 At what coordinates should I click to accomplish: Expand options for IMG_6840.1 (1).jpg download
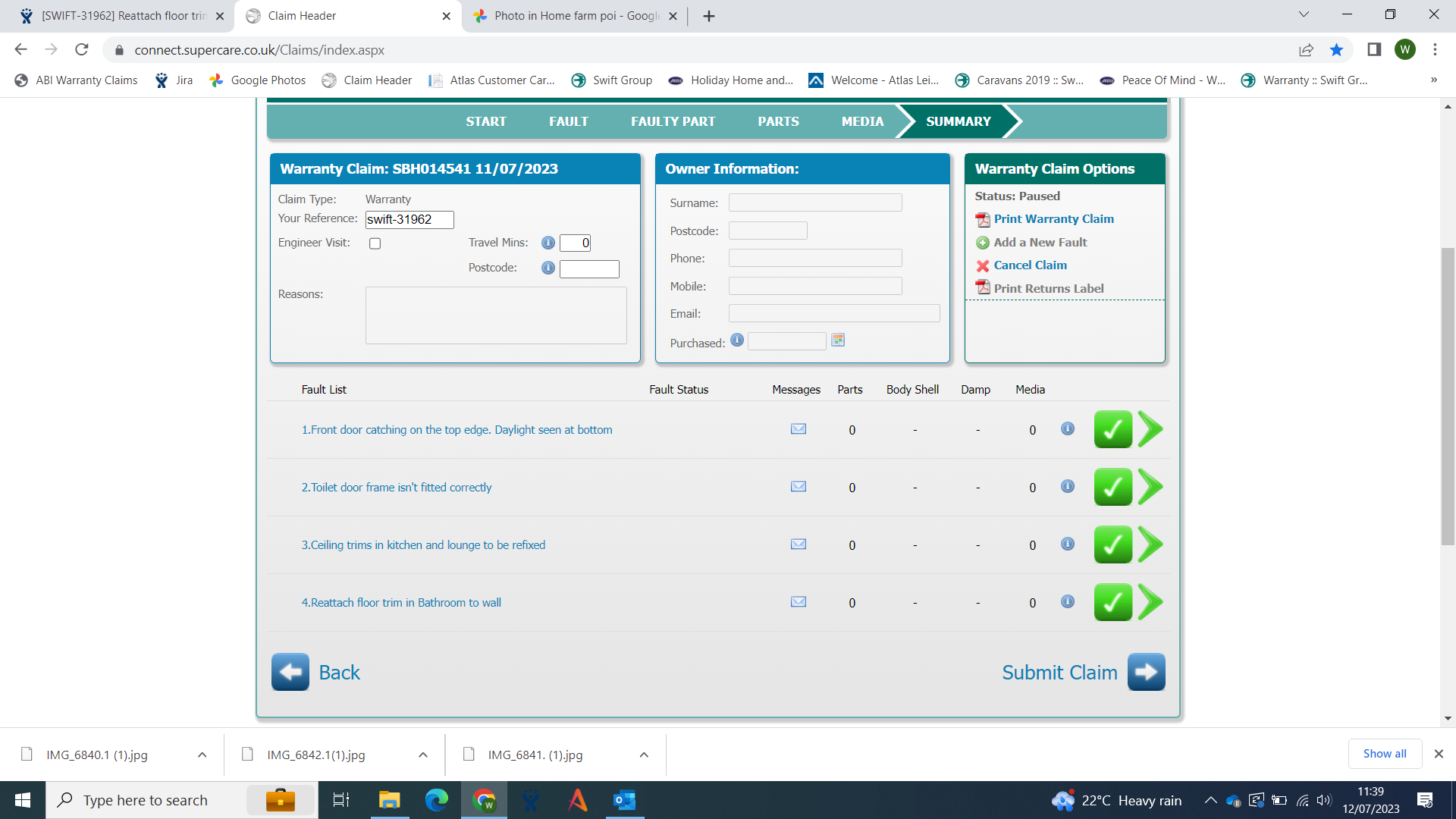(x=202, y=755)
